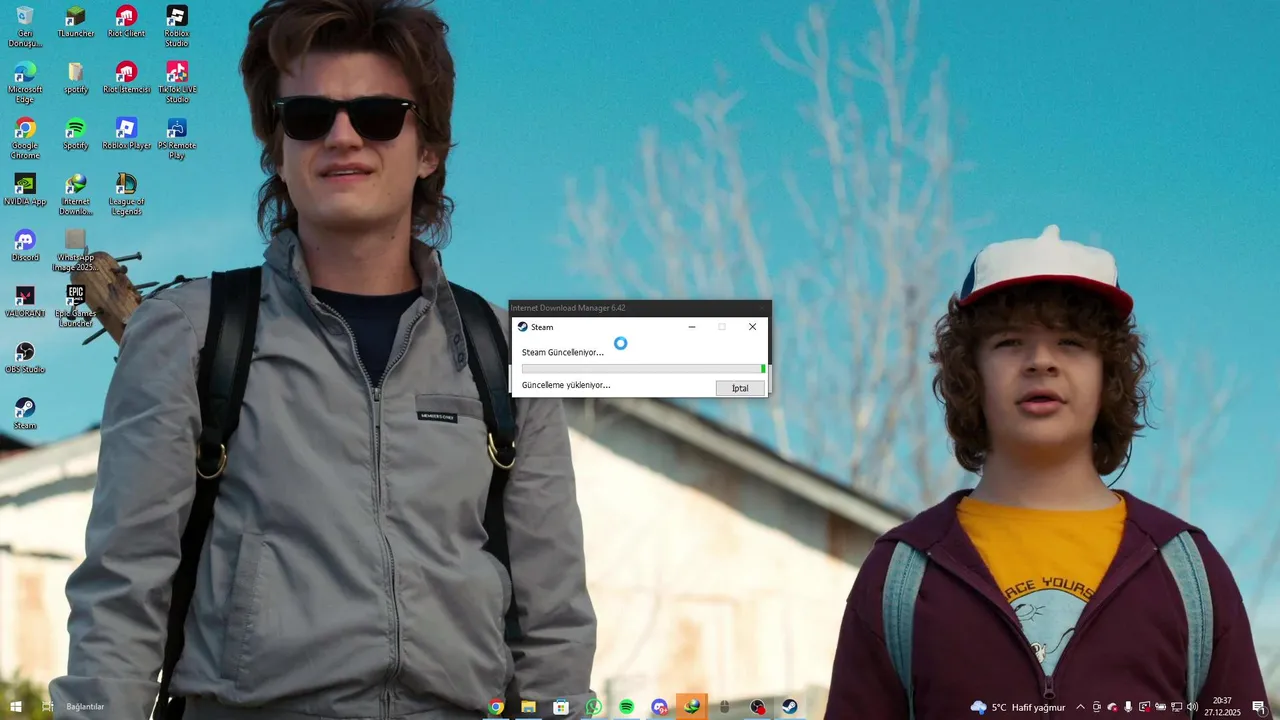Select the Steam desktop shortcut
Viewport: 1280px width, 720px height.
pyautogui.click(x=25, y=414)
